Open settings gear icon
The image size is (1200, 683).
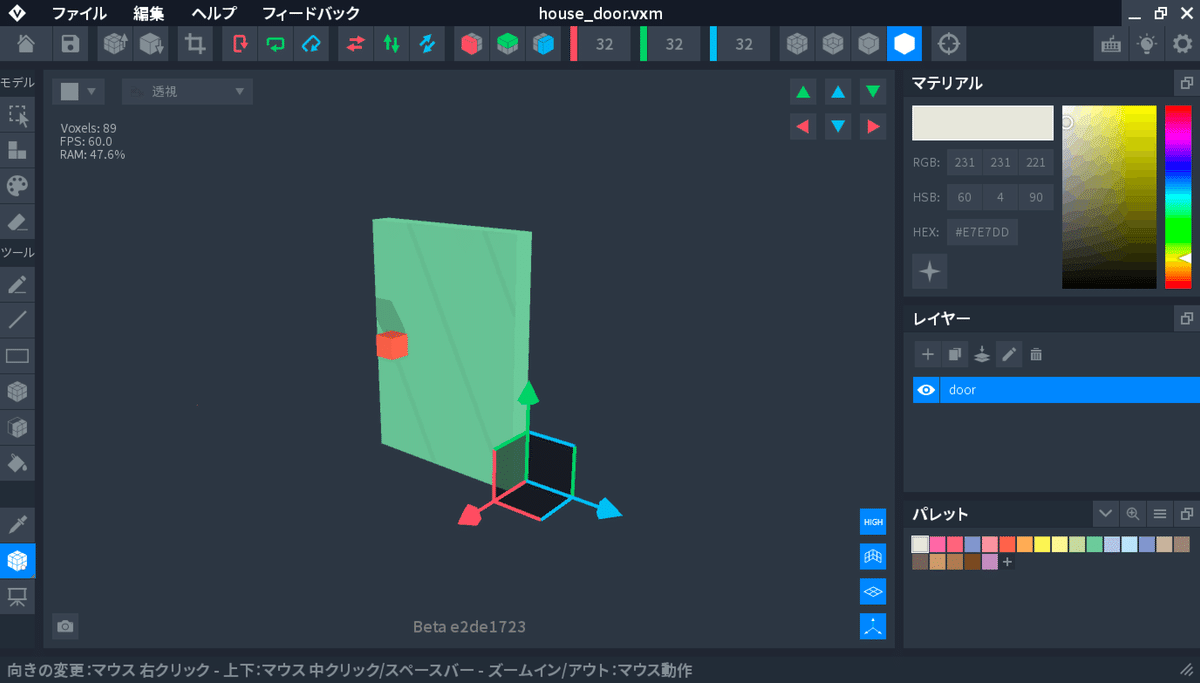(1183, 44)
